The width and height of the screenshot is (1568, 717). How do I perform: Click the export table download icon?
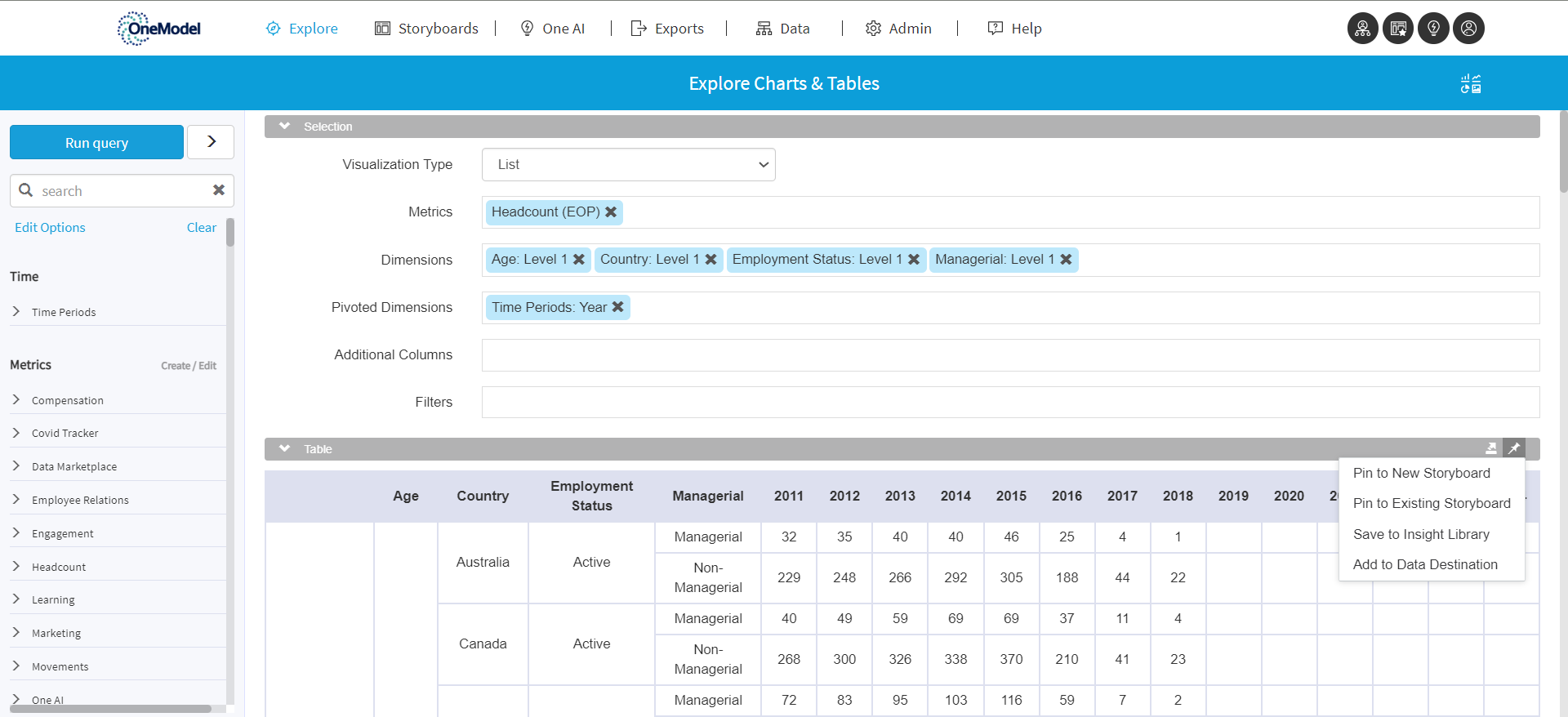point(1491,448)
